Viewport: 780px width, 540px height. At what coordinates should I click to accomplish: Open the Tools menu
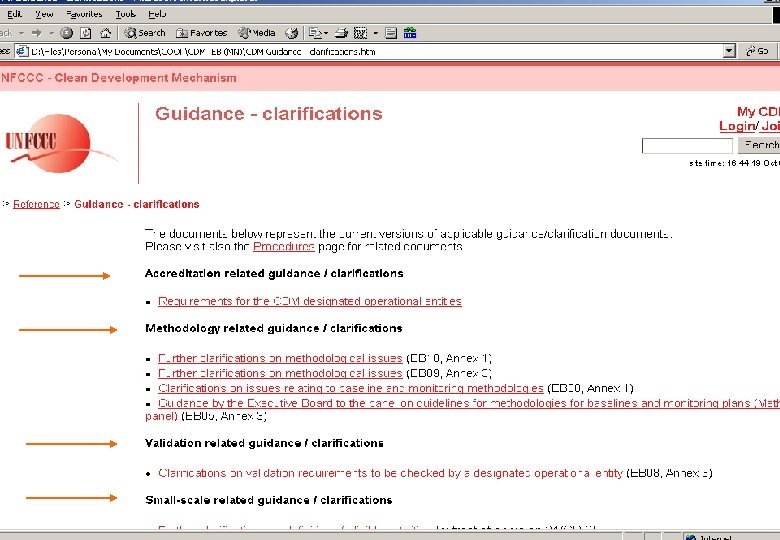(x=125, y=14)
